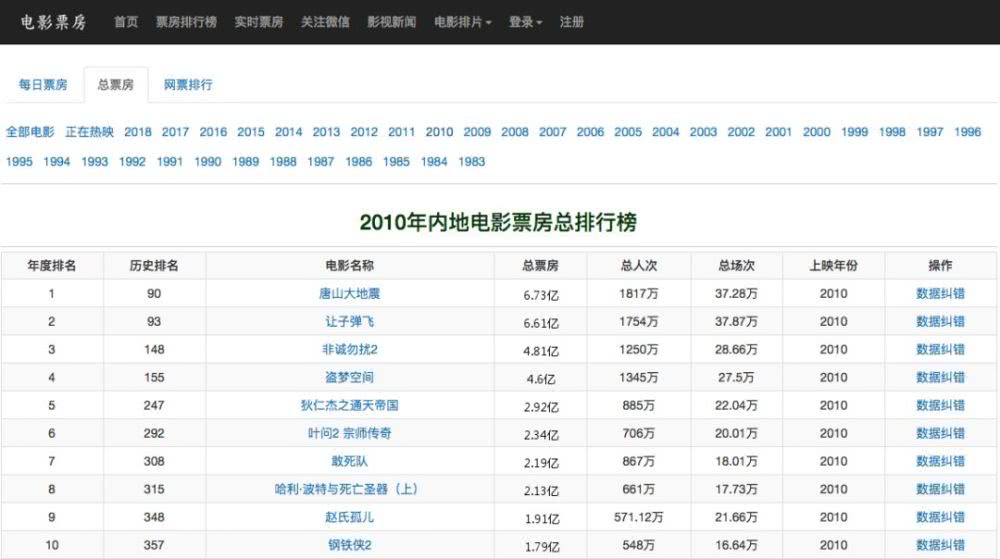
Task: Select year 1996 filter
Action: tap(967, 131)
